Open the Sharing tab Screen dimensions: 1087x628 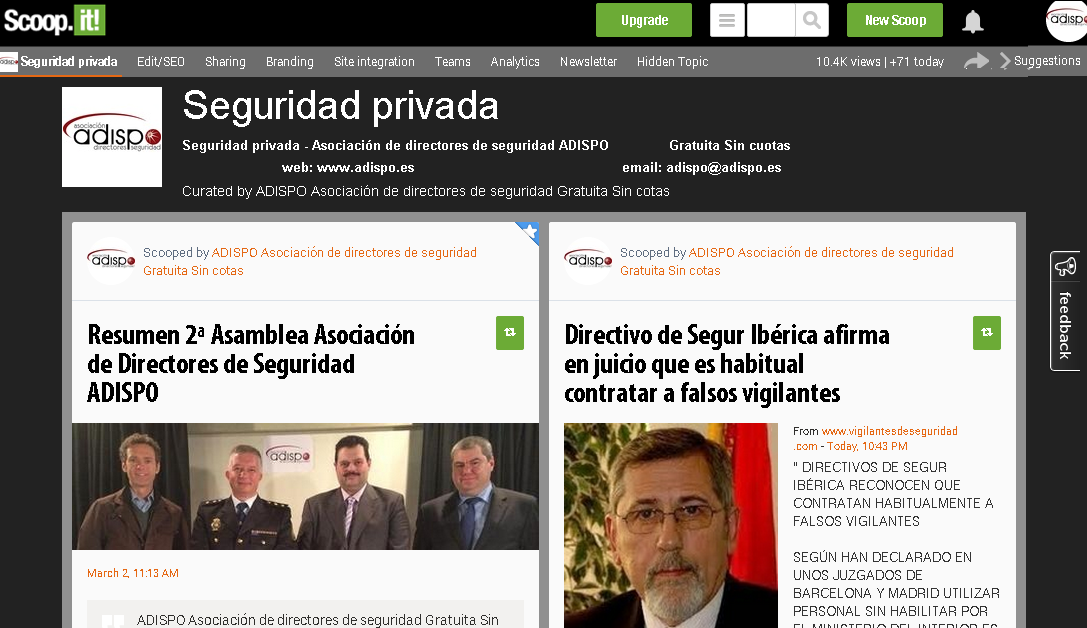[x=225, y=62]
